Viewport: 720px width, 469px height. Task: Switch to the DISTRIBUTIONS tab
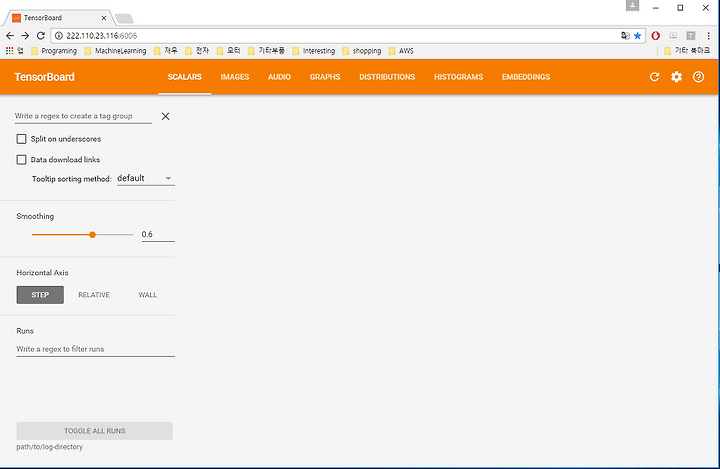387,77
